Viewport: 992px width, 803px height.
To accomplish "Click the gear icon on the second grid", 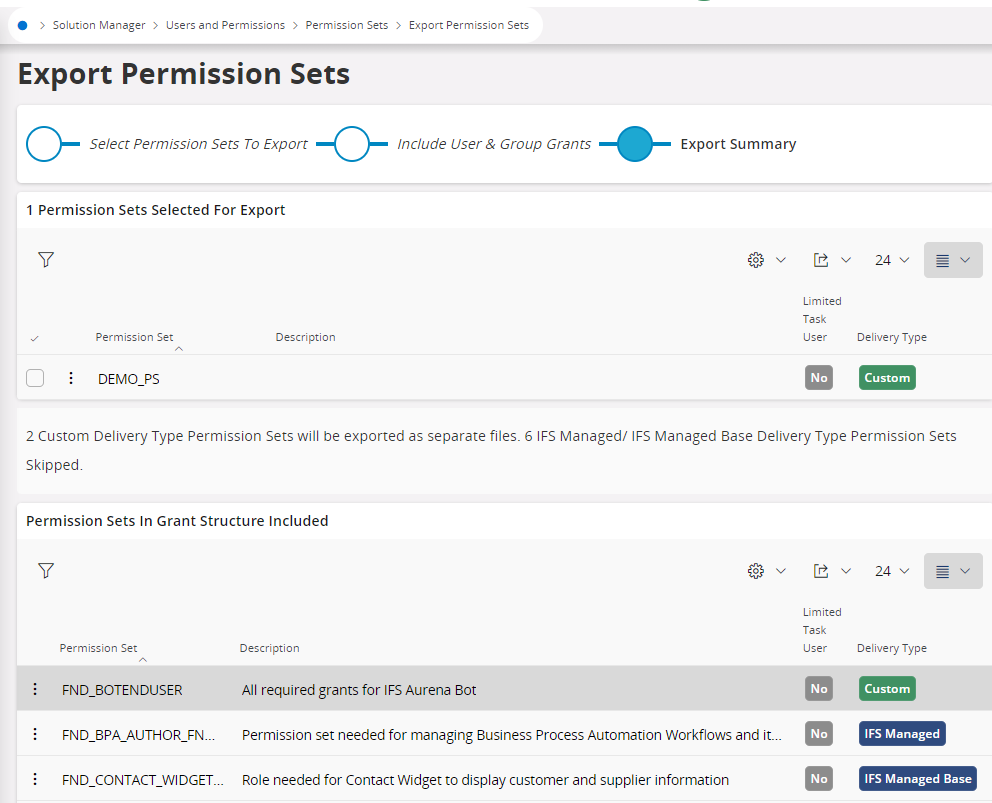I will (x=757, y=570).
